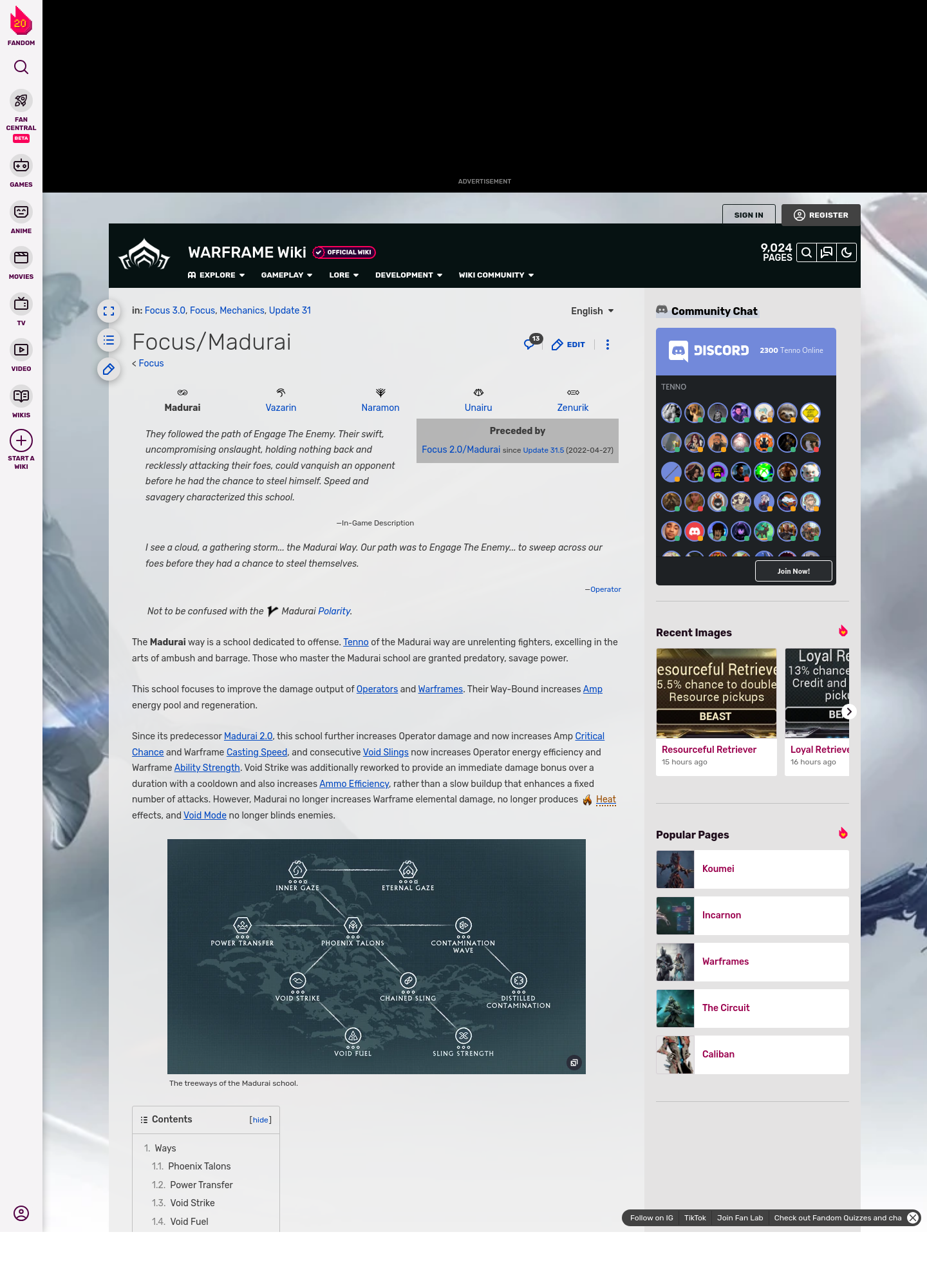Open the Games sidebar icon
The width and height of the screenshot is (927, 1288).
coord(21,166)
